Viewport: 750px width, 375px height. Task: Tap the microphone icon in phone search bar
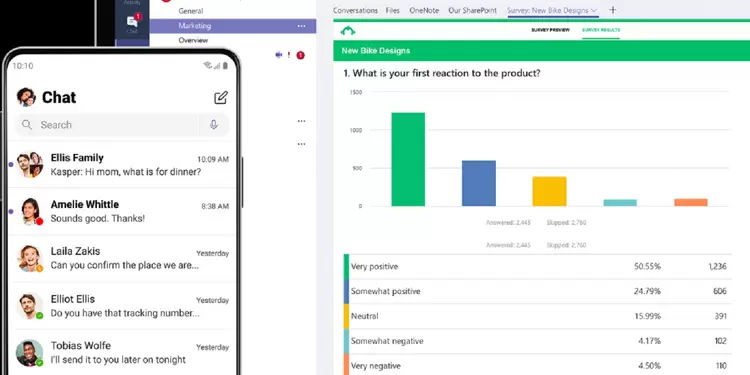point(214,125)
